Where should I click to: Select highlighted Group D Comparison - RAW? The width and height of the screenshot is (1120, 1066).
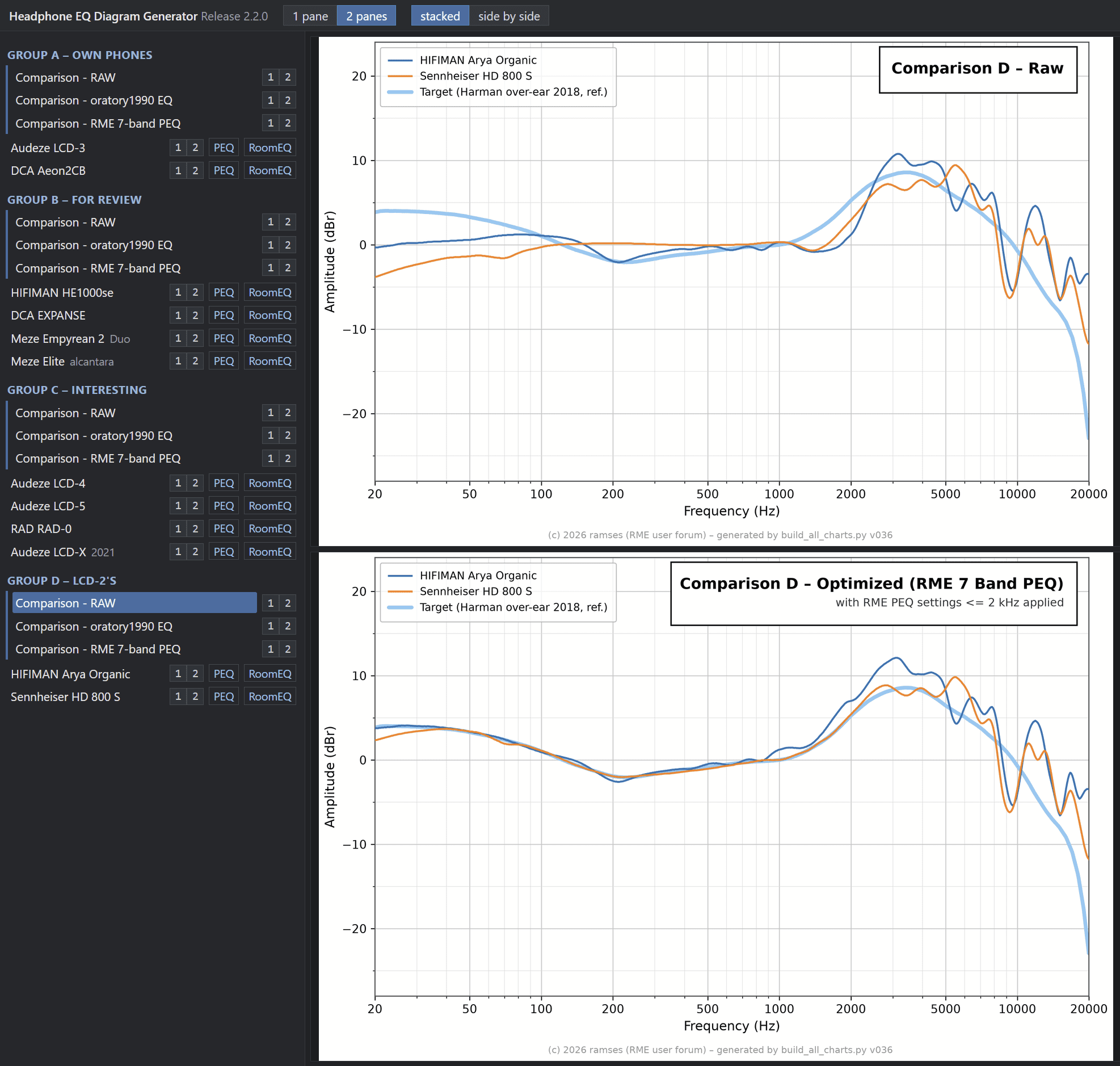click(x=134, y=603)
